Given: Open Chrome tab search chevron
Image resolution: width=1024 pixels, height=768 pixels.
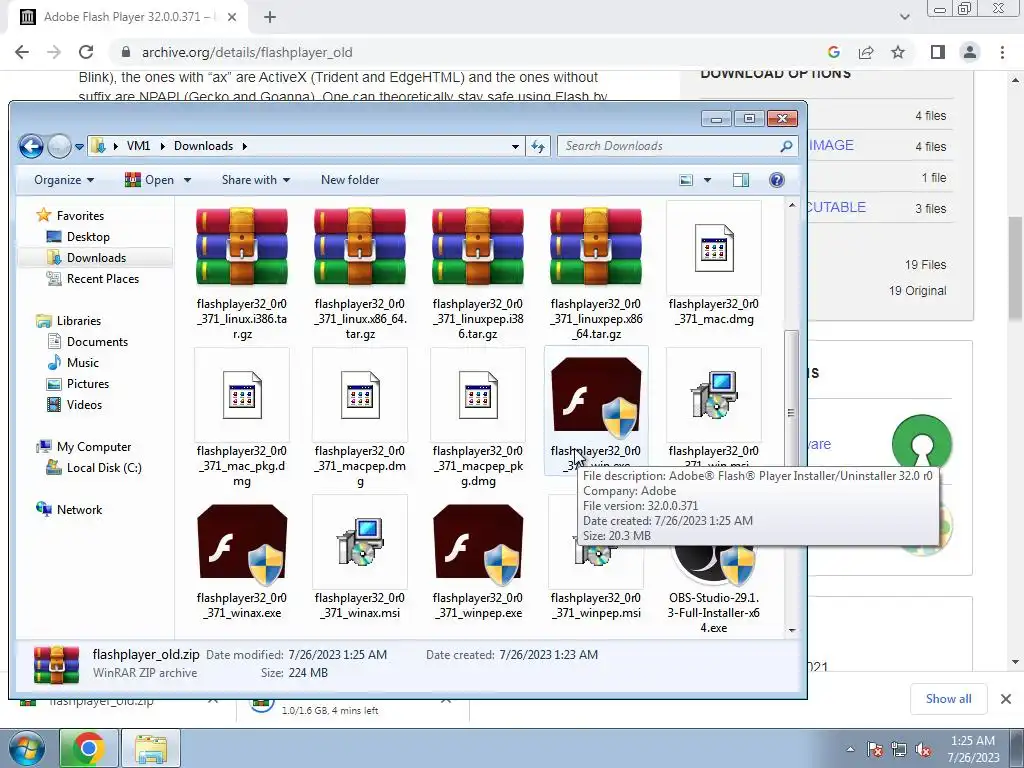Looking at the screenshot, I should [x=904, y=17].
